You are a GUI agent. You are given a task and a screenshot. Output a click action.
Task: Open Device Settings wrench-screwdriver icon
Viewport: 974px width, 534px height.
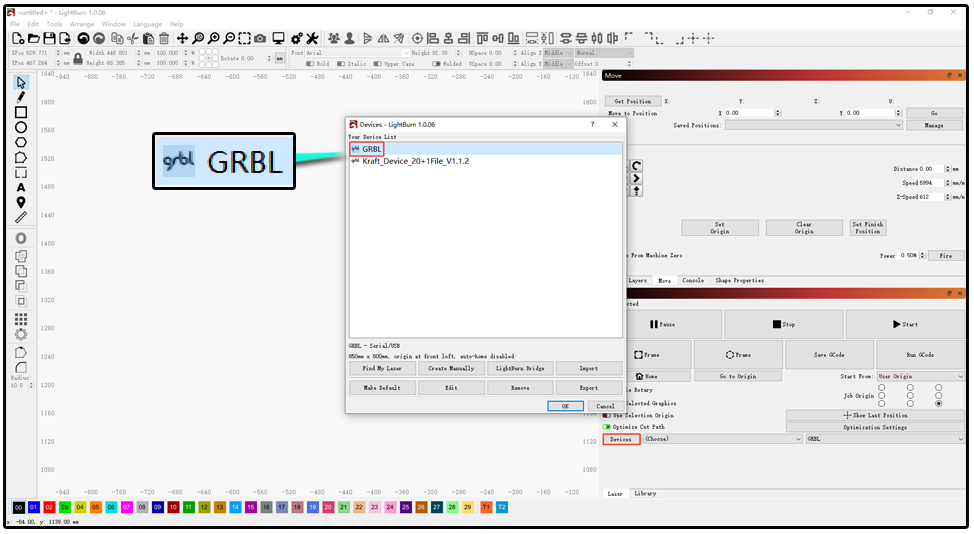coord(312,38)
